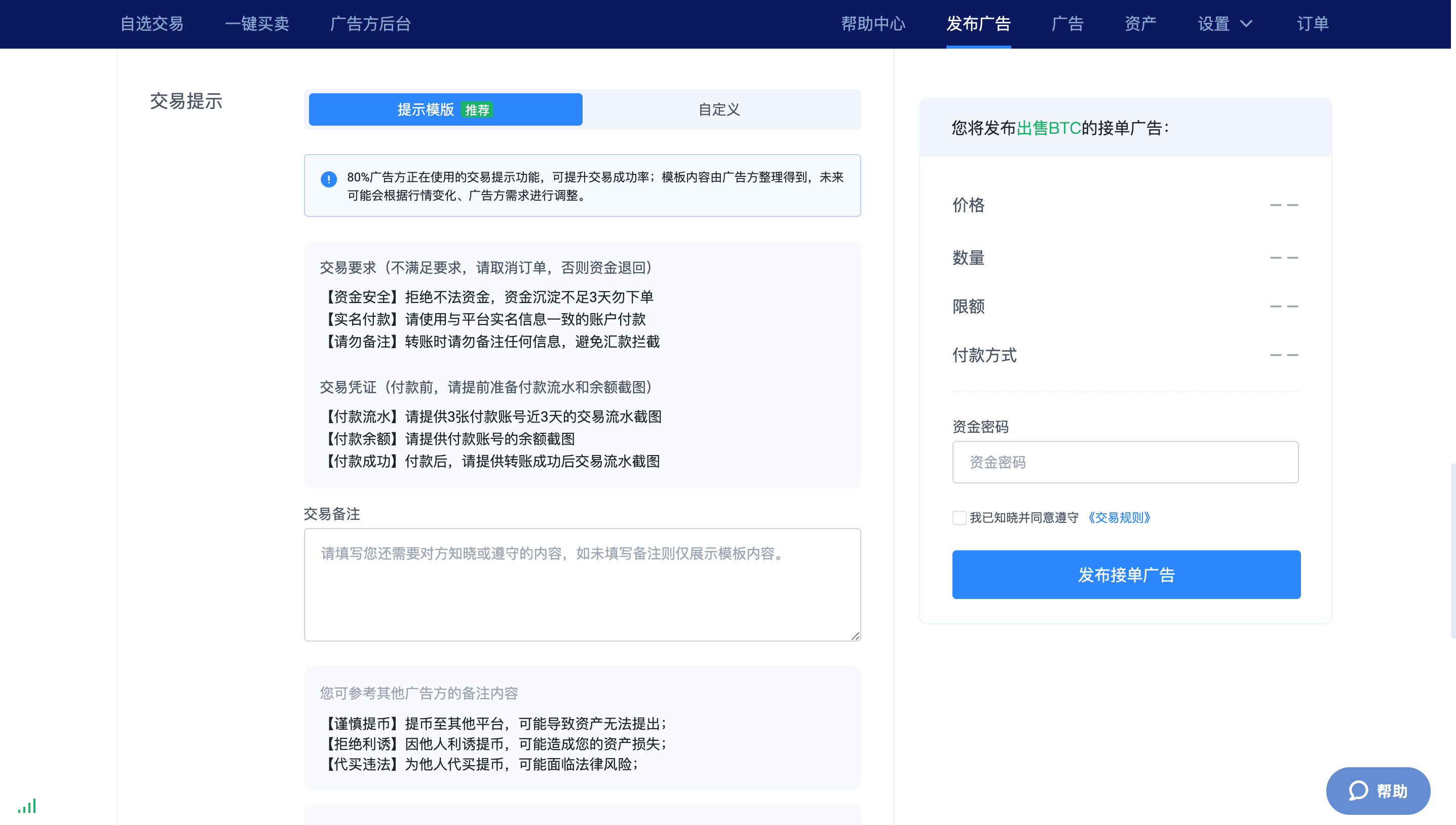Open the 资产 navigation item
The width and height of the screenshot is (1456, 825).
pos(1140,24)
